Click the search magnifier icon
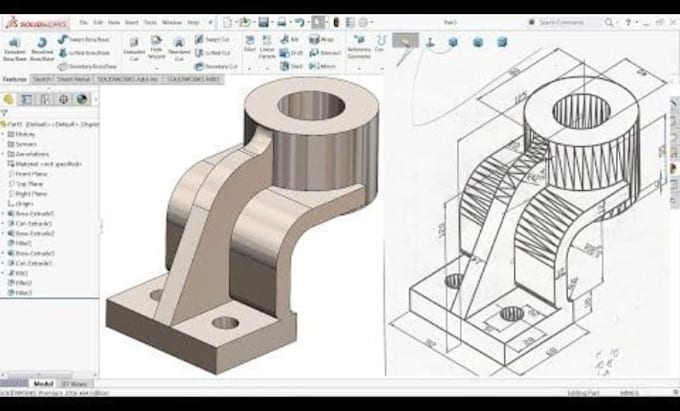 [609, 22]
